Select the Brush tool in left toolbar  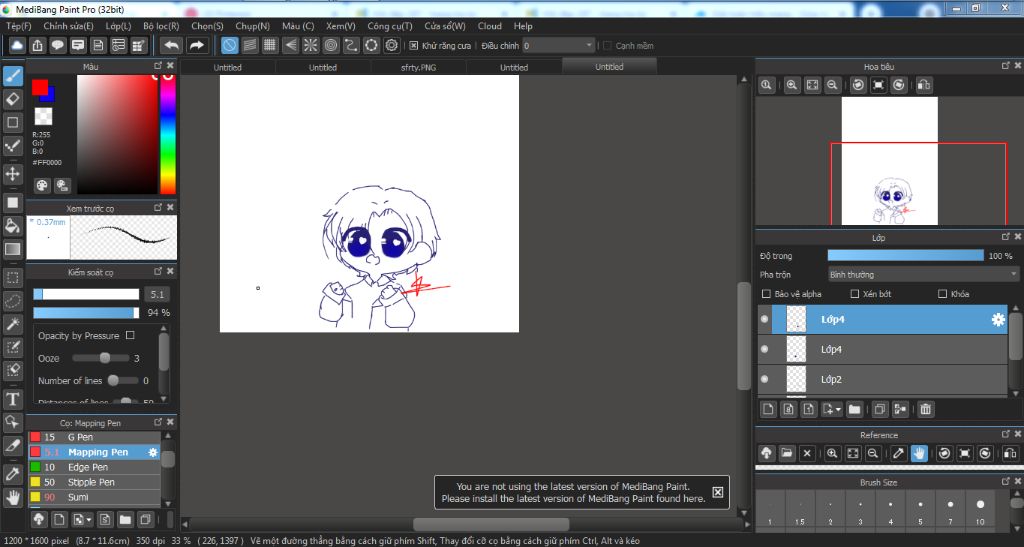12,76
